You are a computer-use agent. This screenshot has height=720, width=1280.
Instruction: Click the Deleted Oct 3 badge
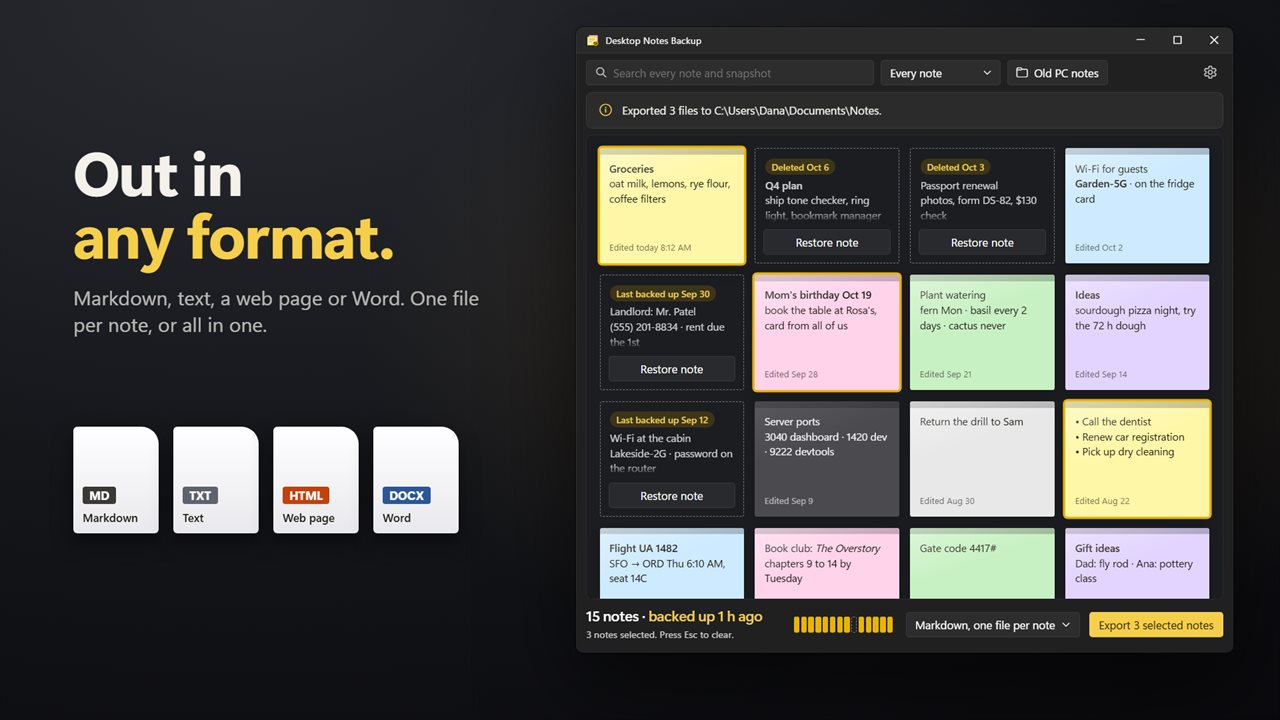[955, 167]
